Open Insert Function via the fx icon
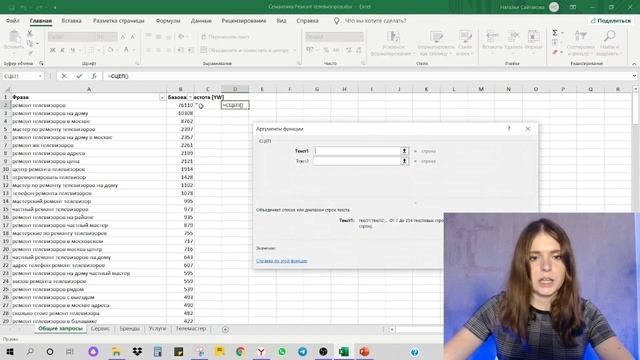This screenshot has height=360, width=640. (94, 76)
